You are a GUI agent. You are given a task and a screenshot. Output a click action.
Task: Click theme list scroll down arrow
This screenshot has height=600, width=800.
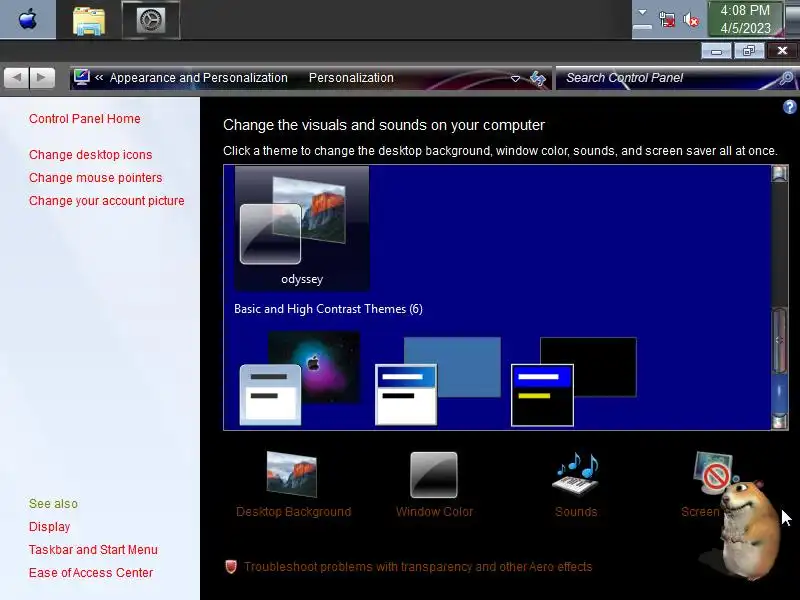click(779, 421)
